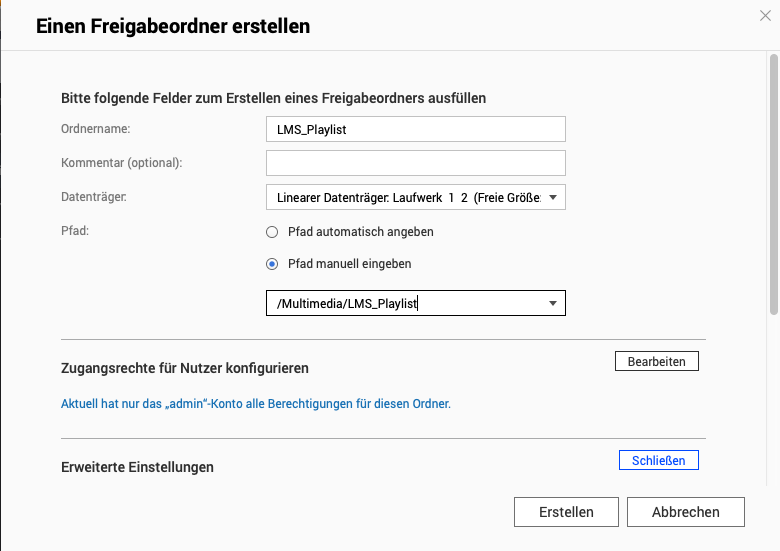This screenshot has width=780, height=551.
Task: Select 'Pfad automatisch angeben' radio button
Action: pos(272,231)
